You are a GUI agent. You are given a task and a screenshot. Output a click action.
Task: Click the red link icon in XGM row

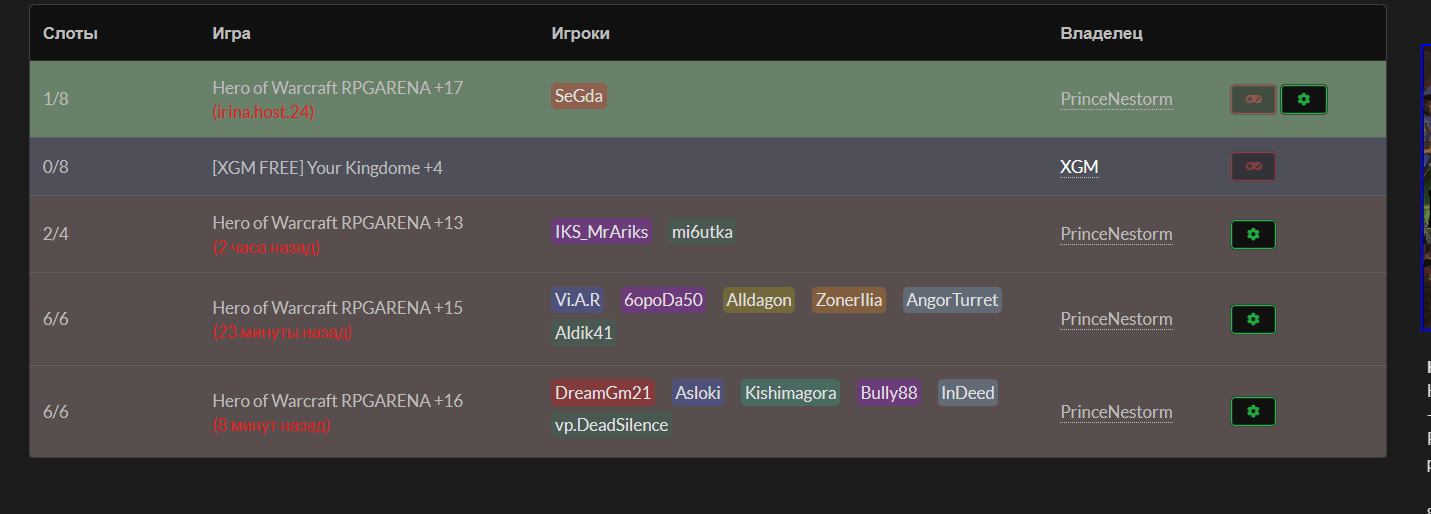tap(1253, 166)
